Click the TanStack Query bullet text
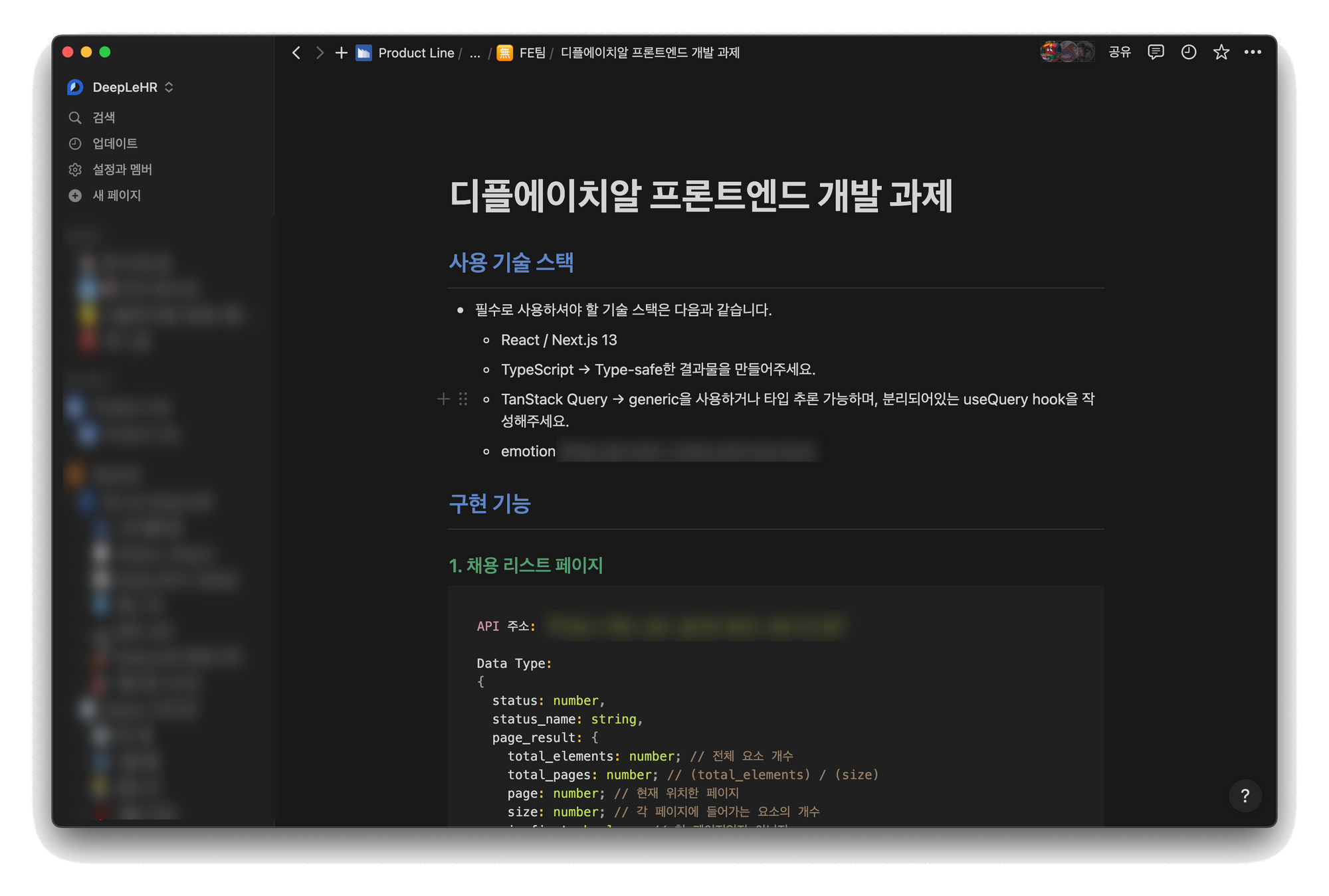 point(797,409)
